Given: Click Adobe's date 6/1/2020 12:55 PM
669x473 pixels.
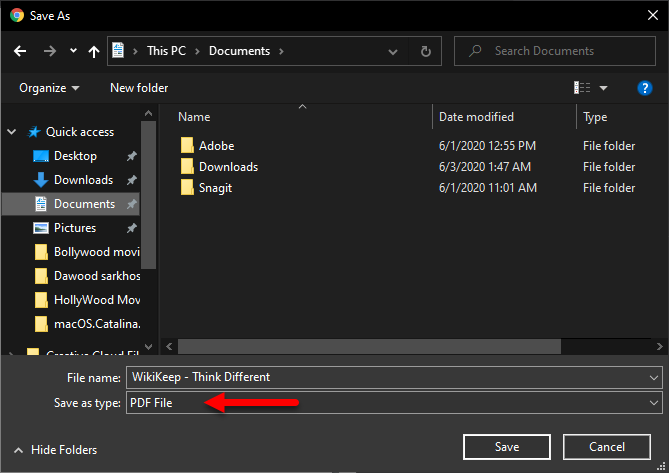Looking at the screenshot, I should 487,146.
